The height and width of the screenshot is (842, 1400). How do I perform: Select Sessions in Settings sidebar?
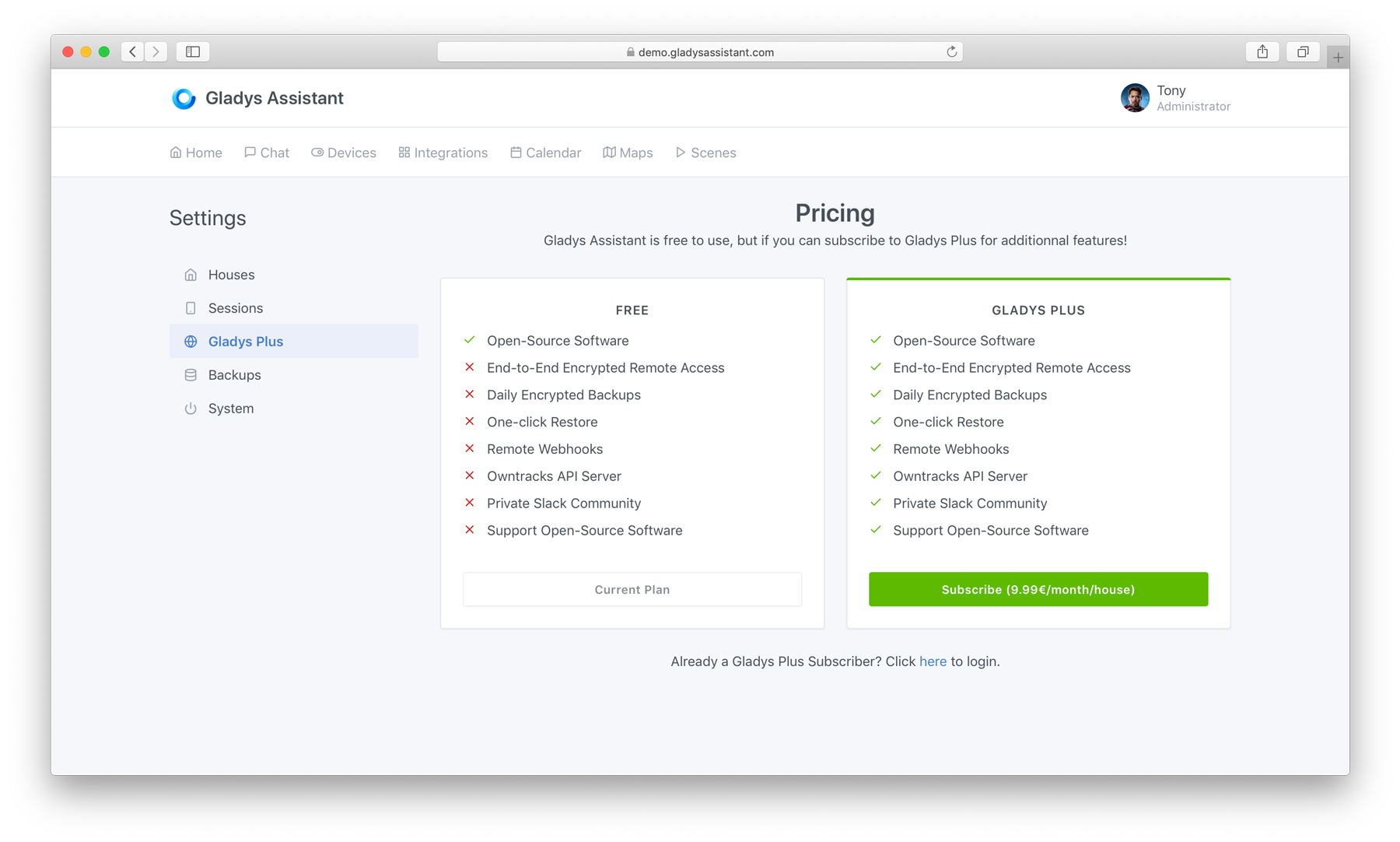(x=294, y=308)
